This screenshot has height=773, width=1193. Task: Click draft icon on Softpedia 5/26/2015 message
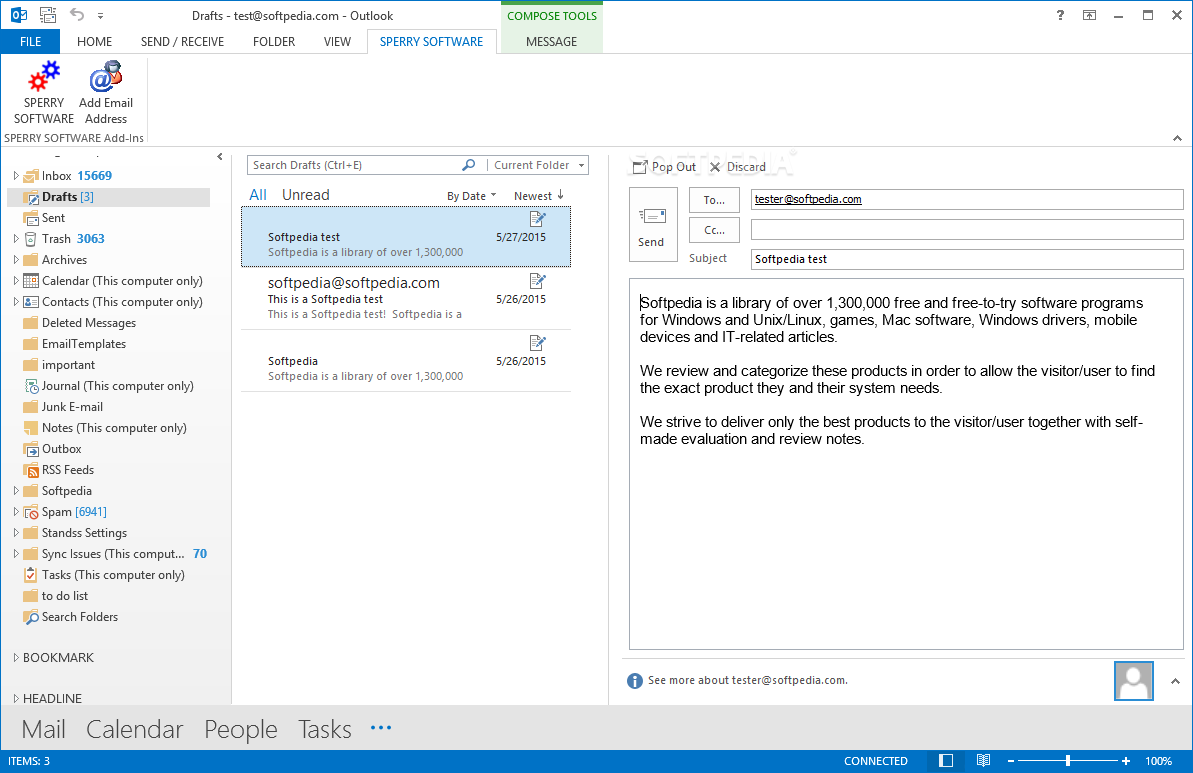tap(538, 343)
